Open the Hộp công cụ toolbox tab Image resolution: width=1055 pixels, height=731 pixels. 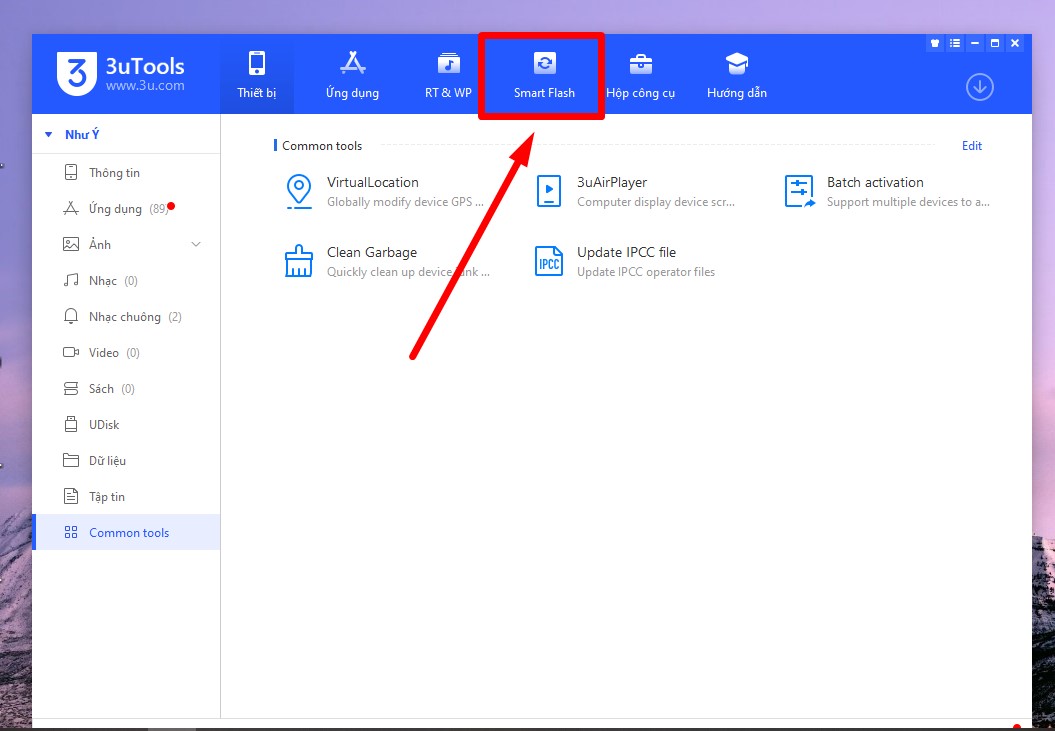point(640,76)
